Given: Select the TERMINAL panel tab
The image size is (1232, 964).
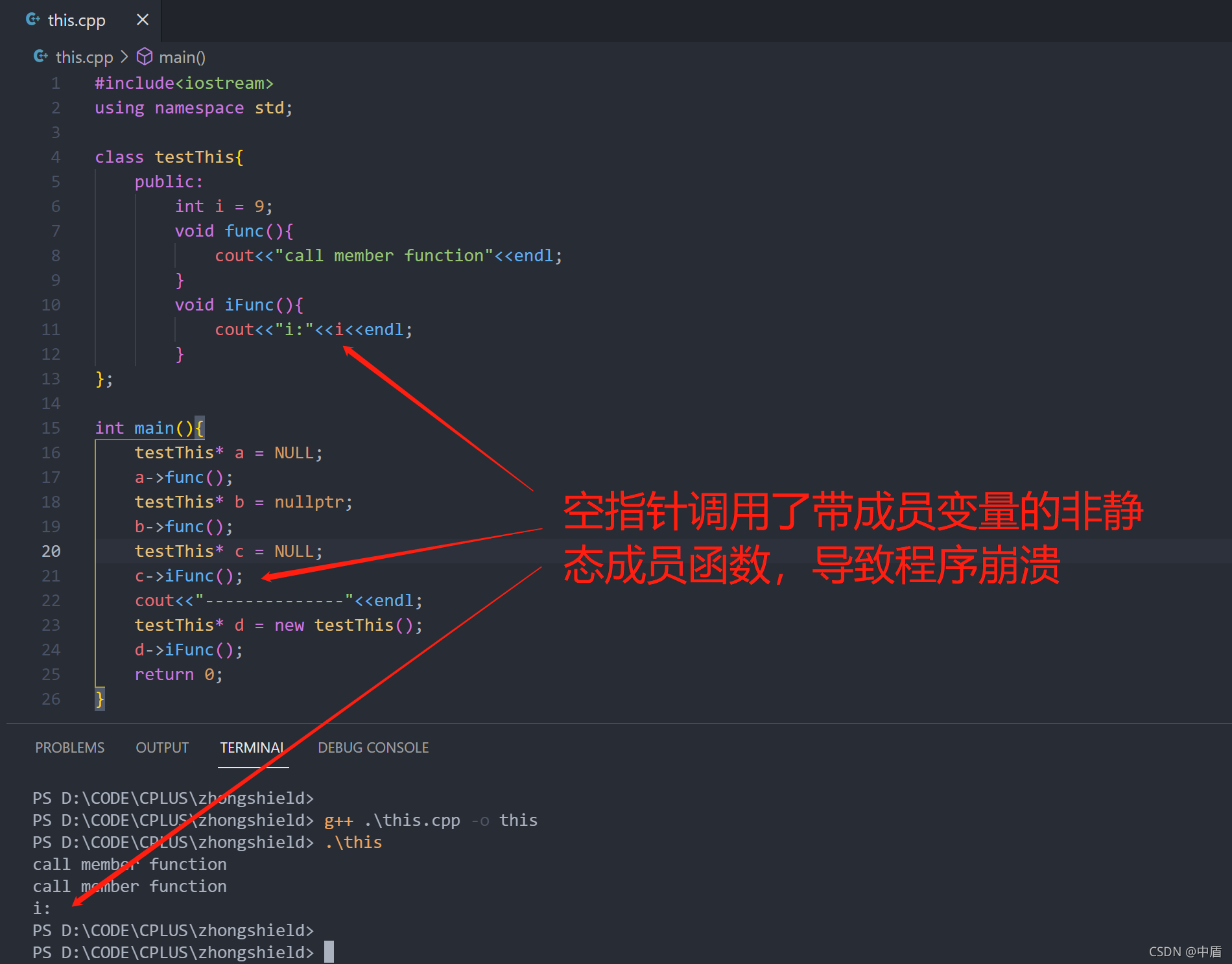Looking at the screenshot, I should [x=252, y=747].
